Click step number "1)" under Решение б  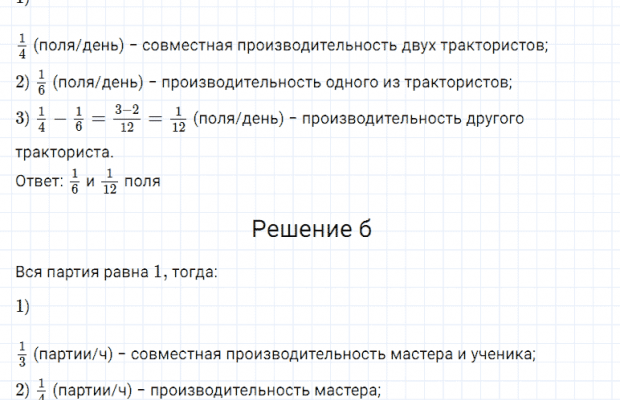pos(23,307)
